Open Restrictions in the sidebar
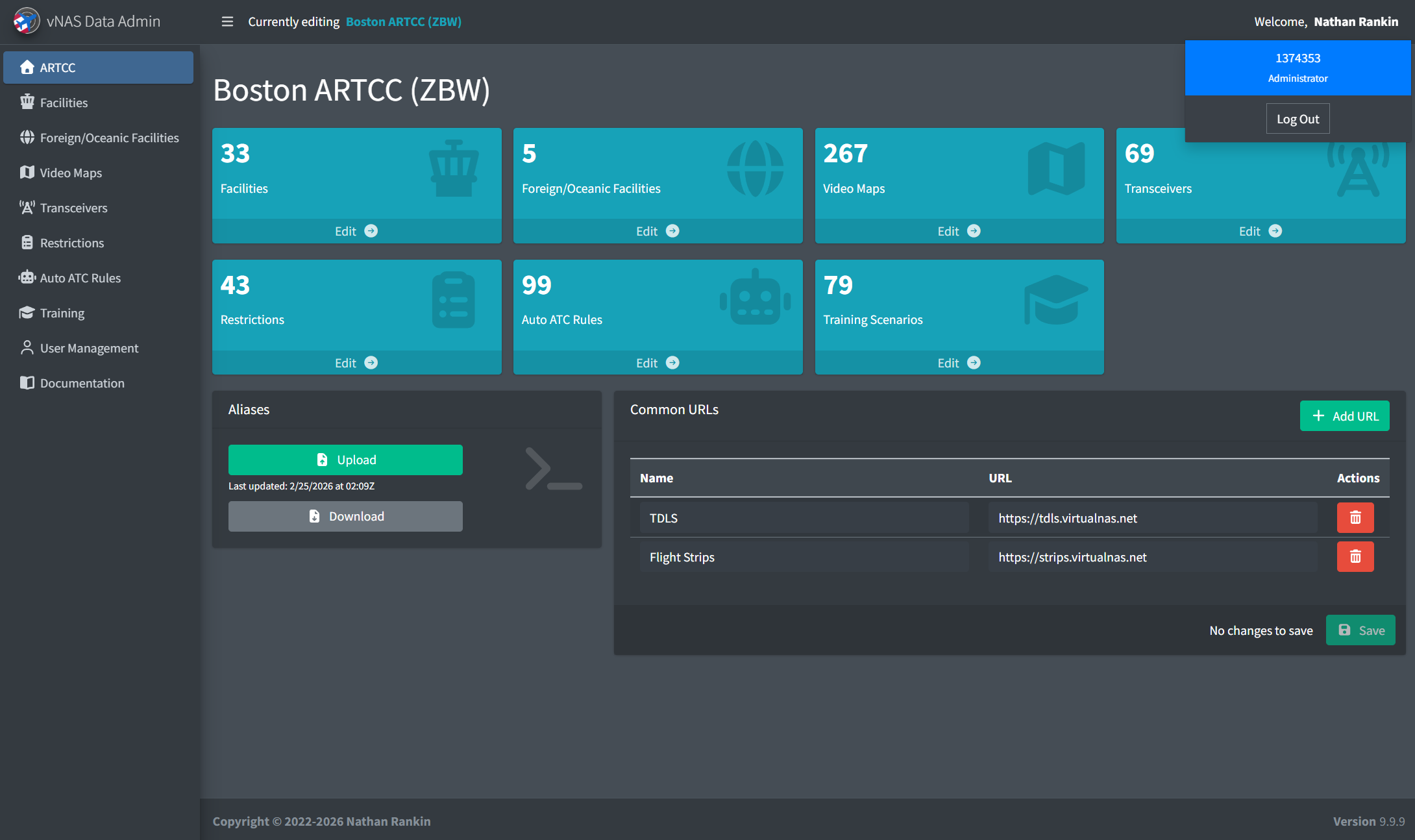1415x840 pixels. point(99,243)
